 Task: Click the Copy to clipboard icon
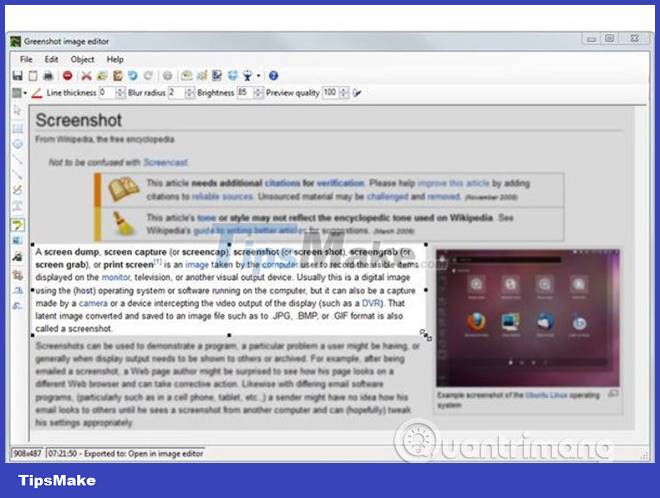pos(33,76)
